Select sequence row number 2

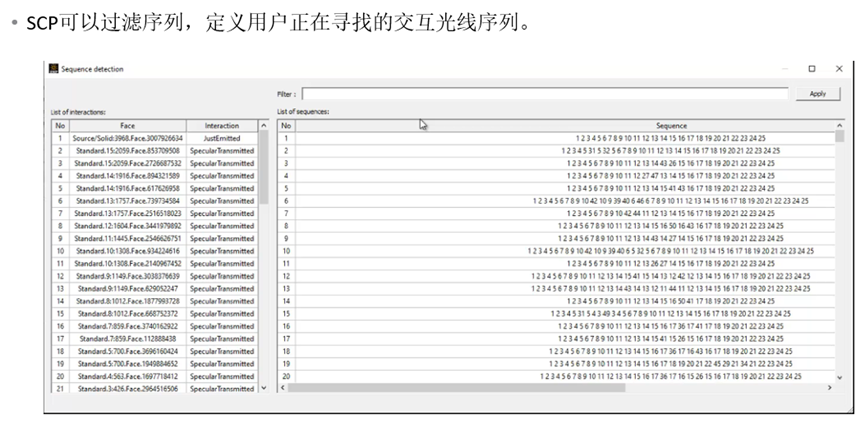pos(556,151)
